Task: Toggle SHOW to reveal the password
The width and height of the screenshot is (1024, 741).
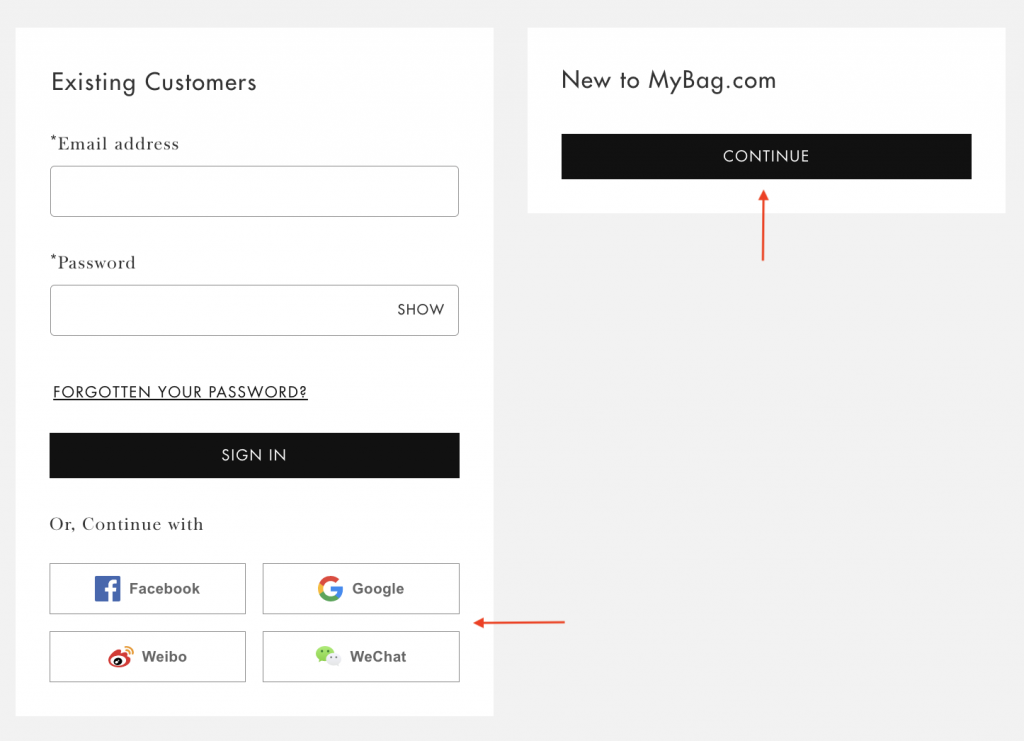Action: pyautogui.click(x=420, y=310)
